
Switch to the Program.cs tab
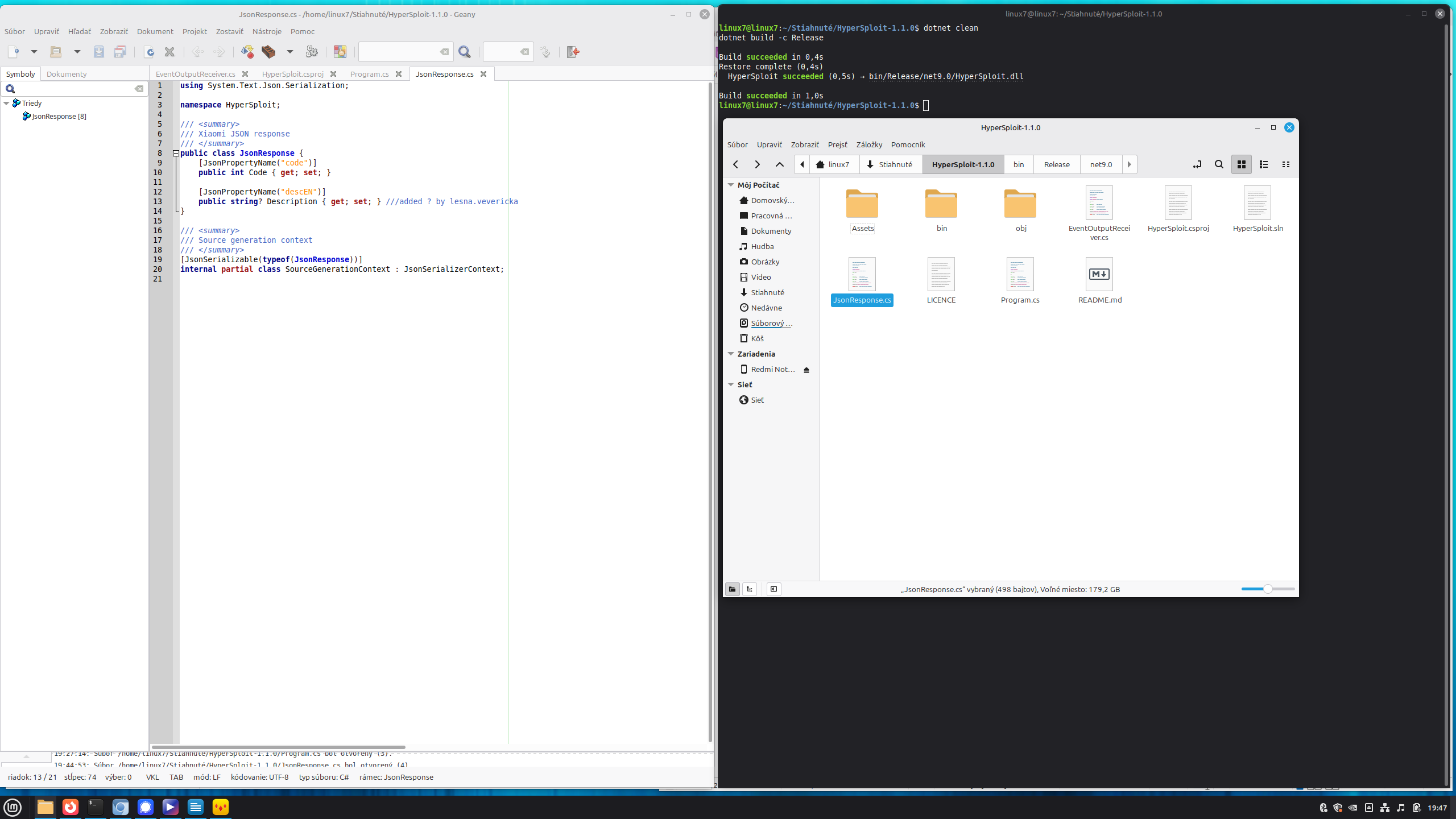369,74
